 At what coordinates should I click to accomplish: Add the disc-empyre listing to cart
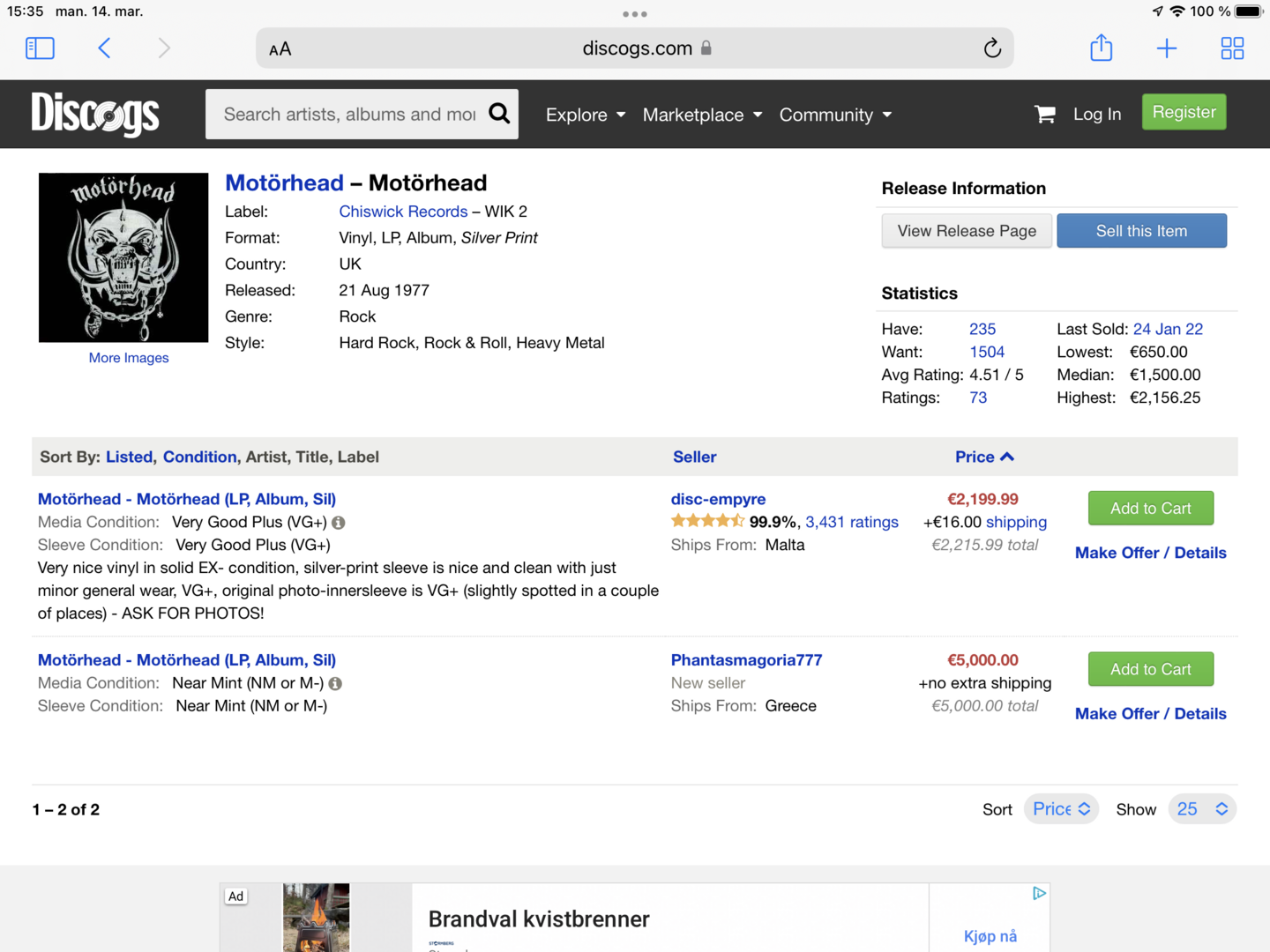[1150, 509]
